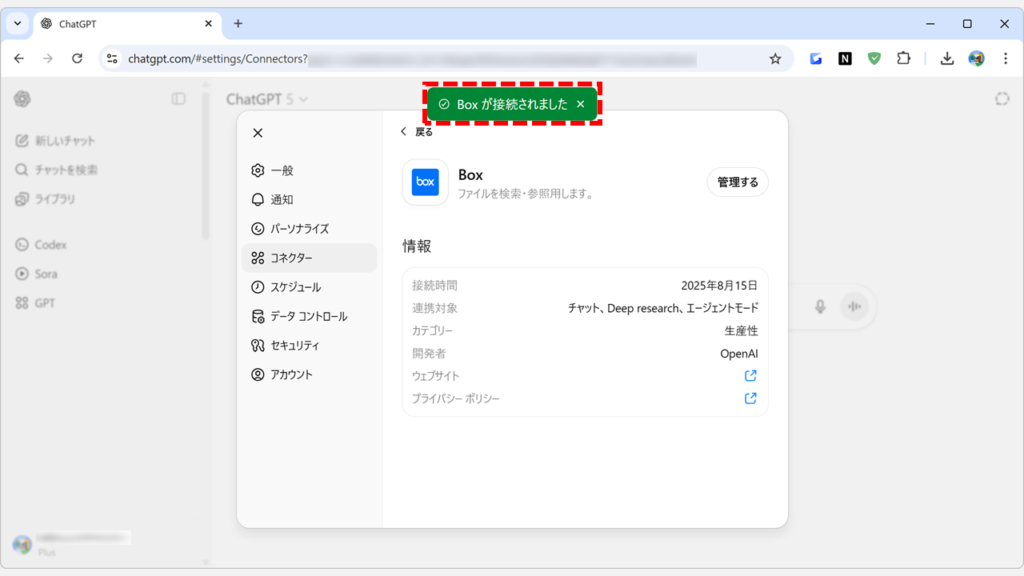Click the 生産性 category value
The height and width of the screenshot is (576, 1024).
click(x=741, y=331)
